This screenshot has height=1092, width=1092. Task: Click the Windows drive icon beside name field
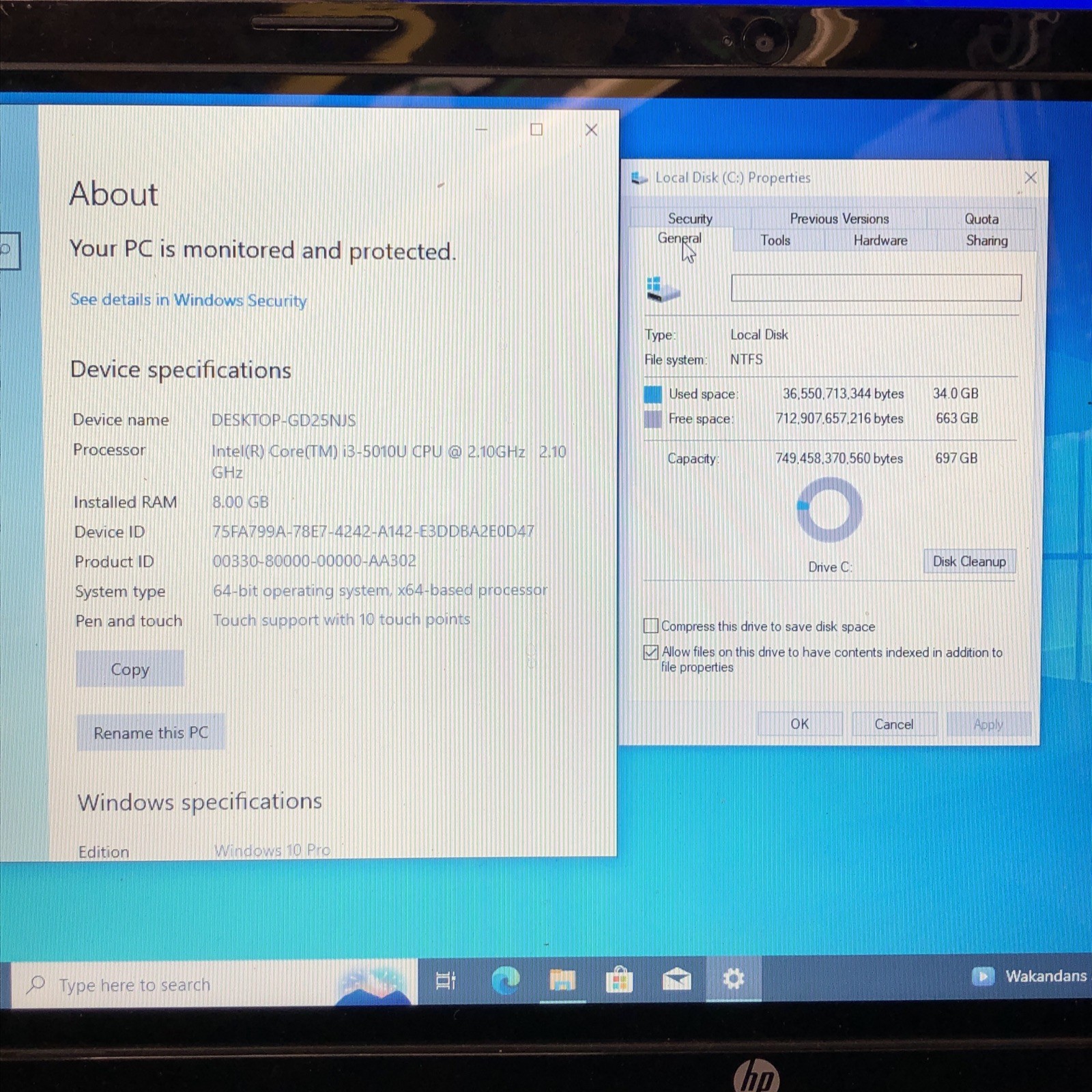663,289
